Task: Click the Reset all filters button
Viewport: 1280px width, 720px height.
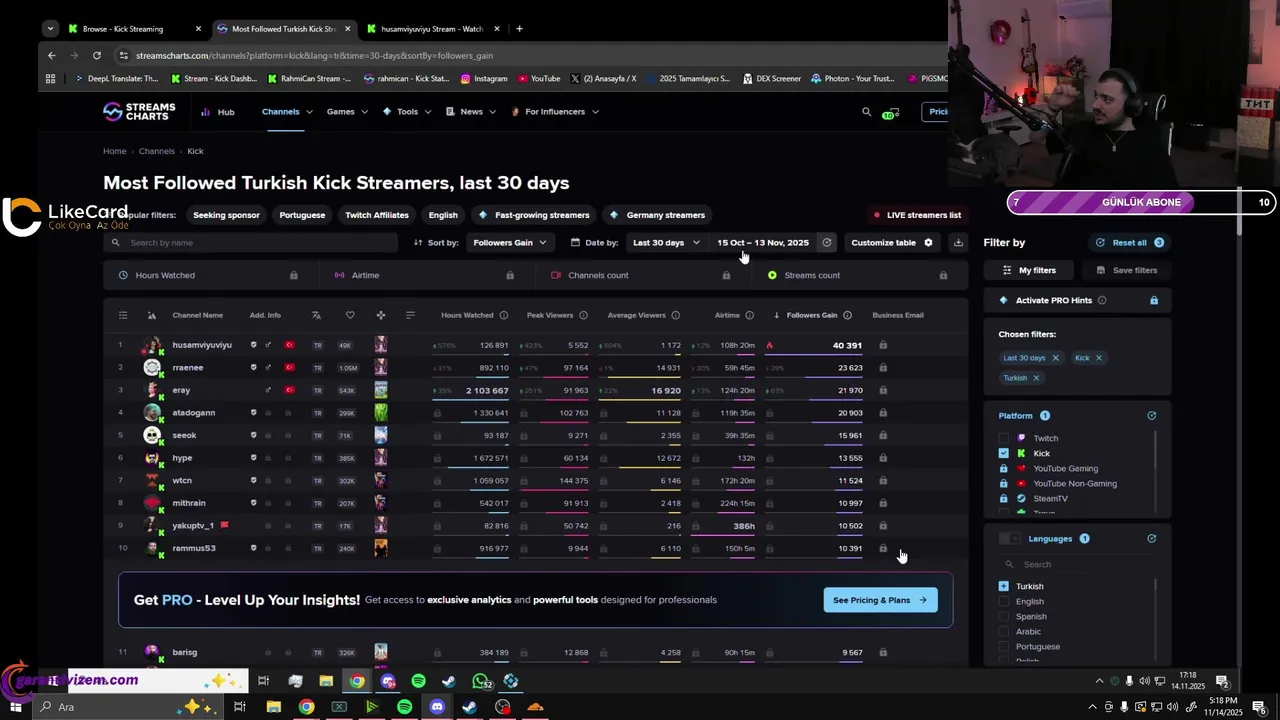Action: tap(1130, 242)
